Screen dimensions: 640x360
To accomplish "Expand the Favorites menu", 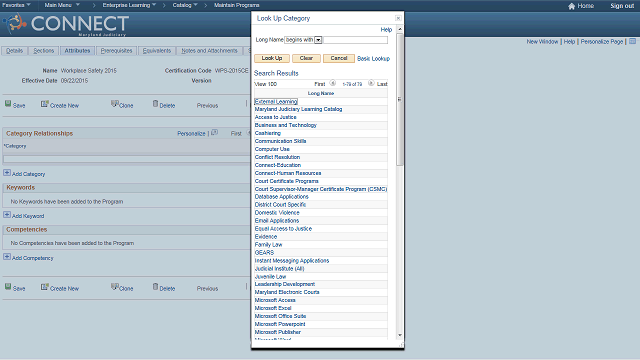I will tap(16, 5).
